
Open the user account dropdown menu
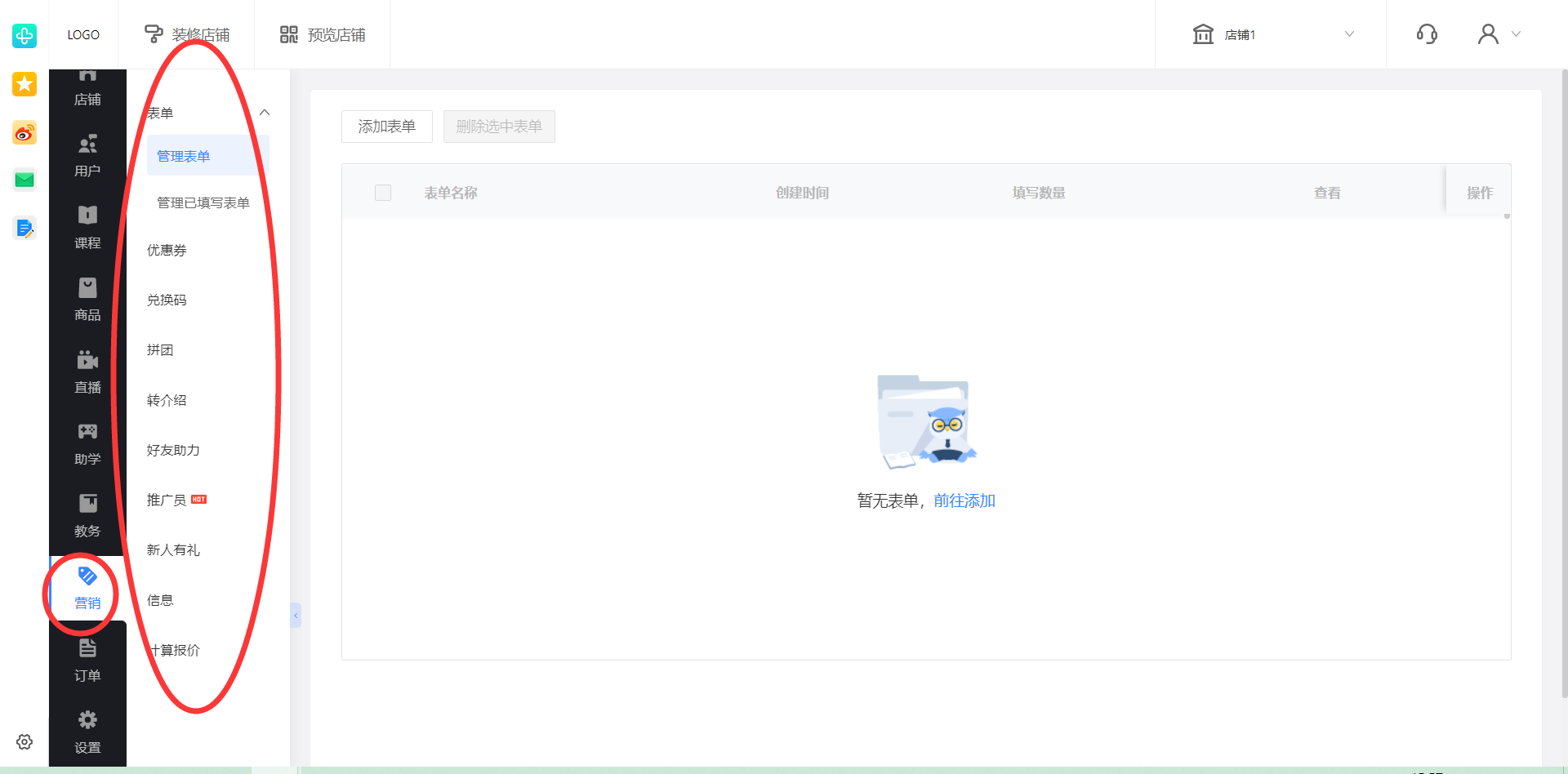1499,34
